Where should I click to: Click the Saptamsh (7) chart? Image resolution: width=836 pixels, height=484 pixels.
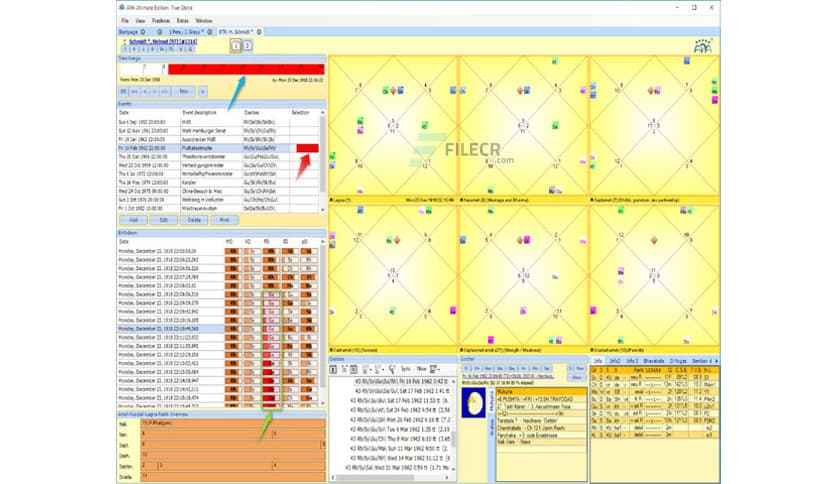(654, 126)
